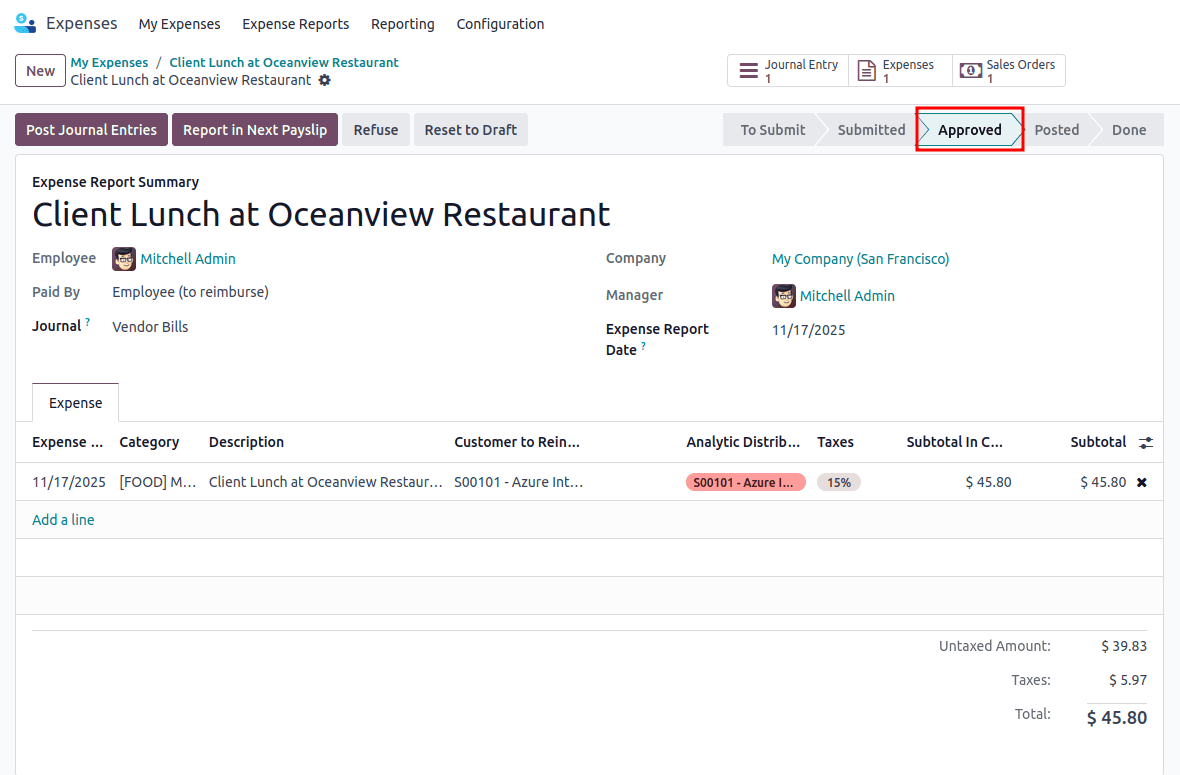
Task: Open the optional columns toggle icon
Action: tap(1144, 442)
